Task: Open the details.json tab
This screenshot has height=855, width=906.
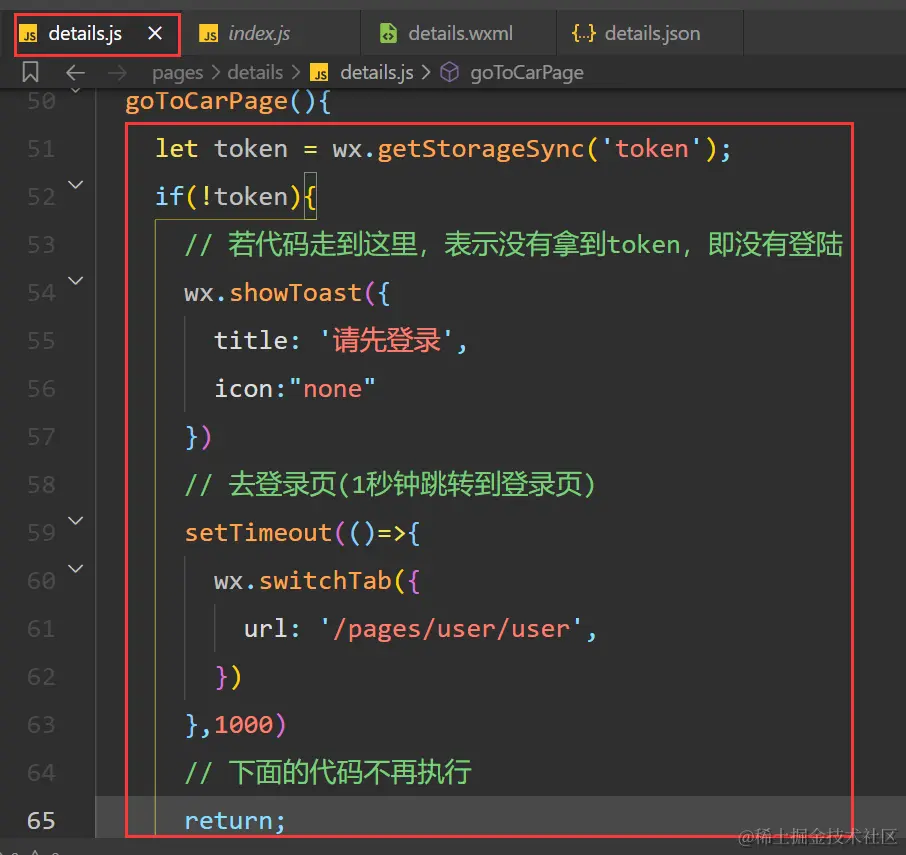Action: coord(652,34)
